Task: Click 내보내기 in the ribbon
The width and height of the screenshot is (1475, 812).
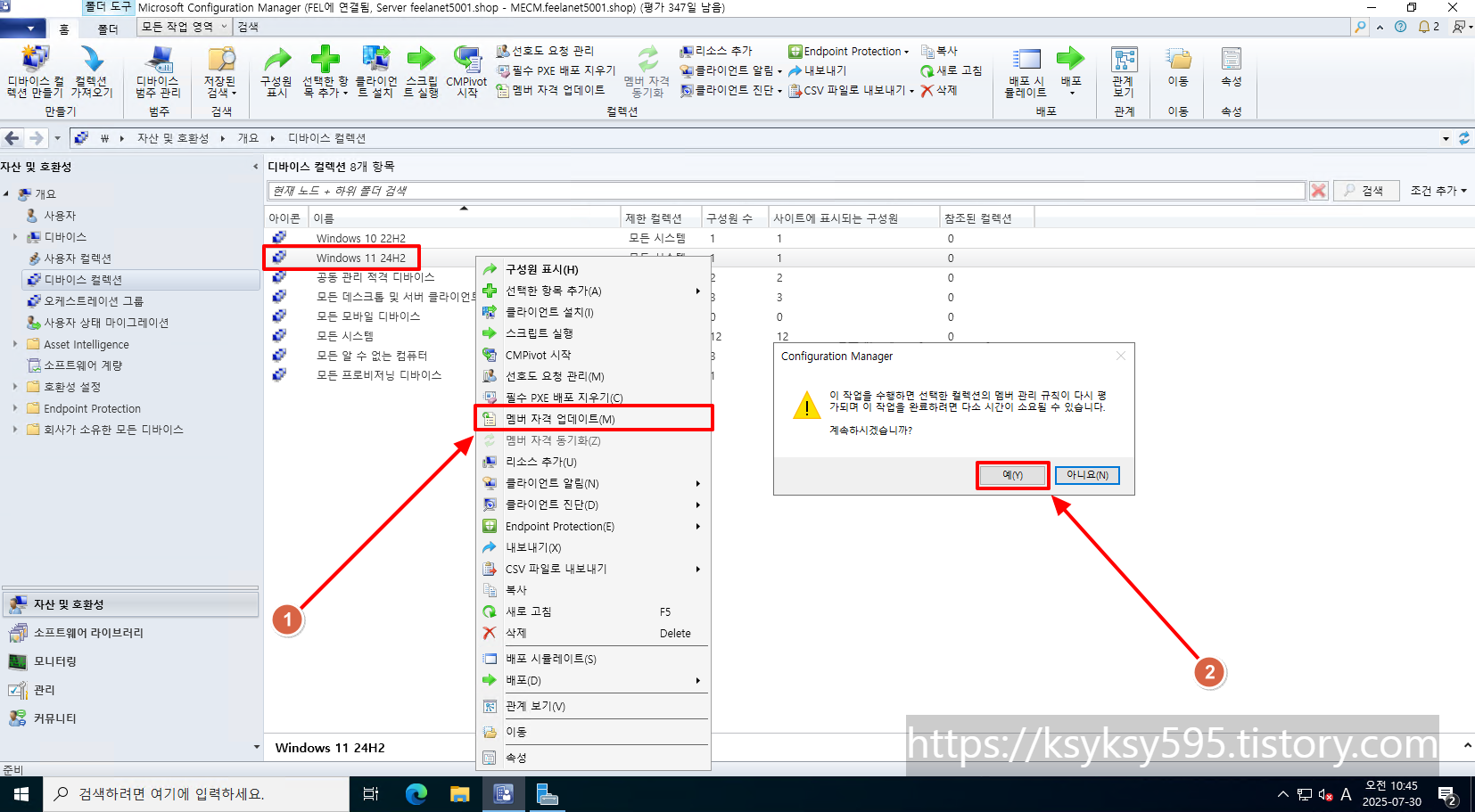Action: pos(817,70)
